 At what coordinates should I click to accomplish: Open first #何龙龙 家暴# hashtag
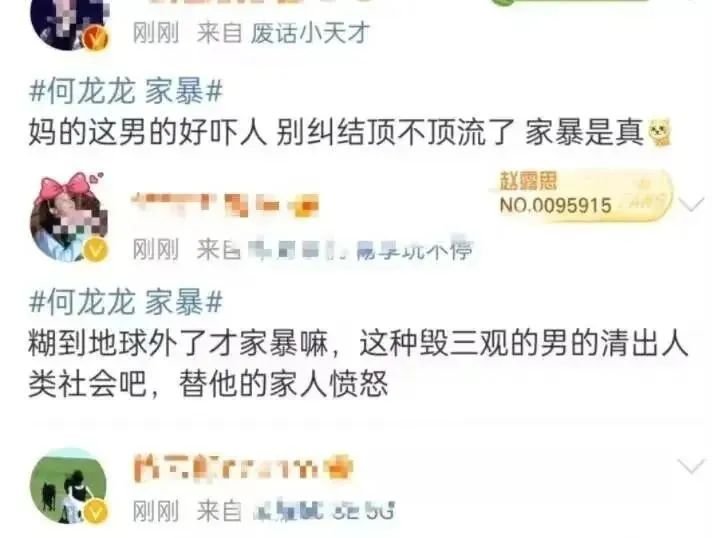pyautogui.click(x=126, y=91)
